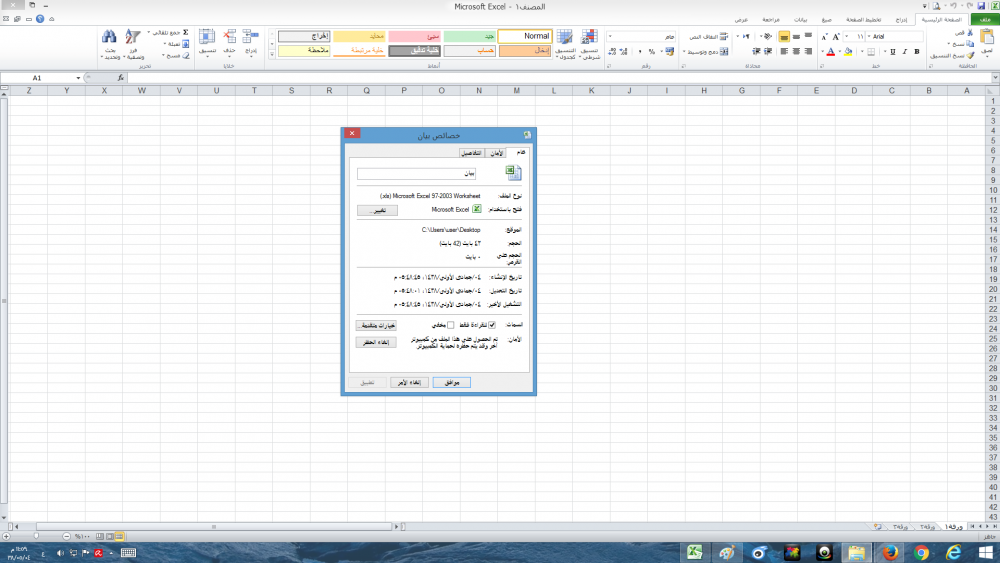Click the Decrease Decimal icon
The width and height of the screenshot is (1000, 563).
pyautogui.click(x=612, y=52)
